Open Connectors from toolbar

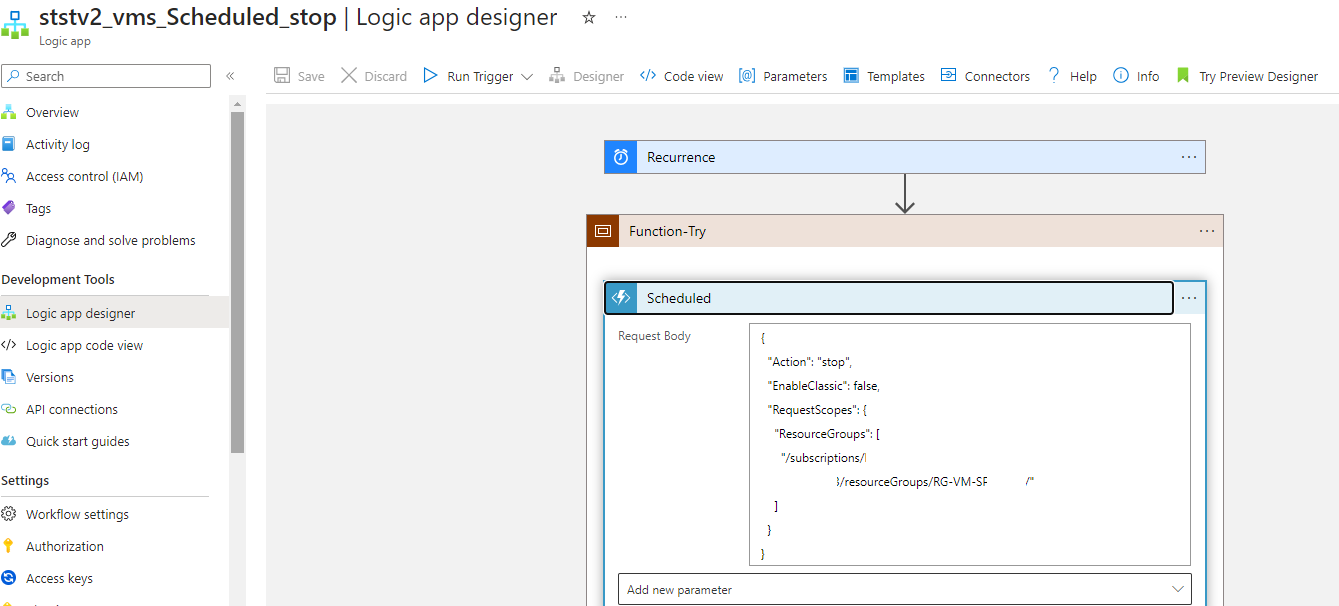coord(985,76)
